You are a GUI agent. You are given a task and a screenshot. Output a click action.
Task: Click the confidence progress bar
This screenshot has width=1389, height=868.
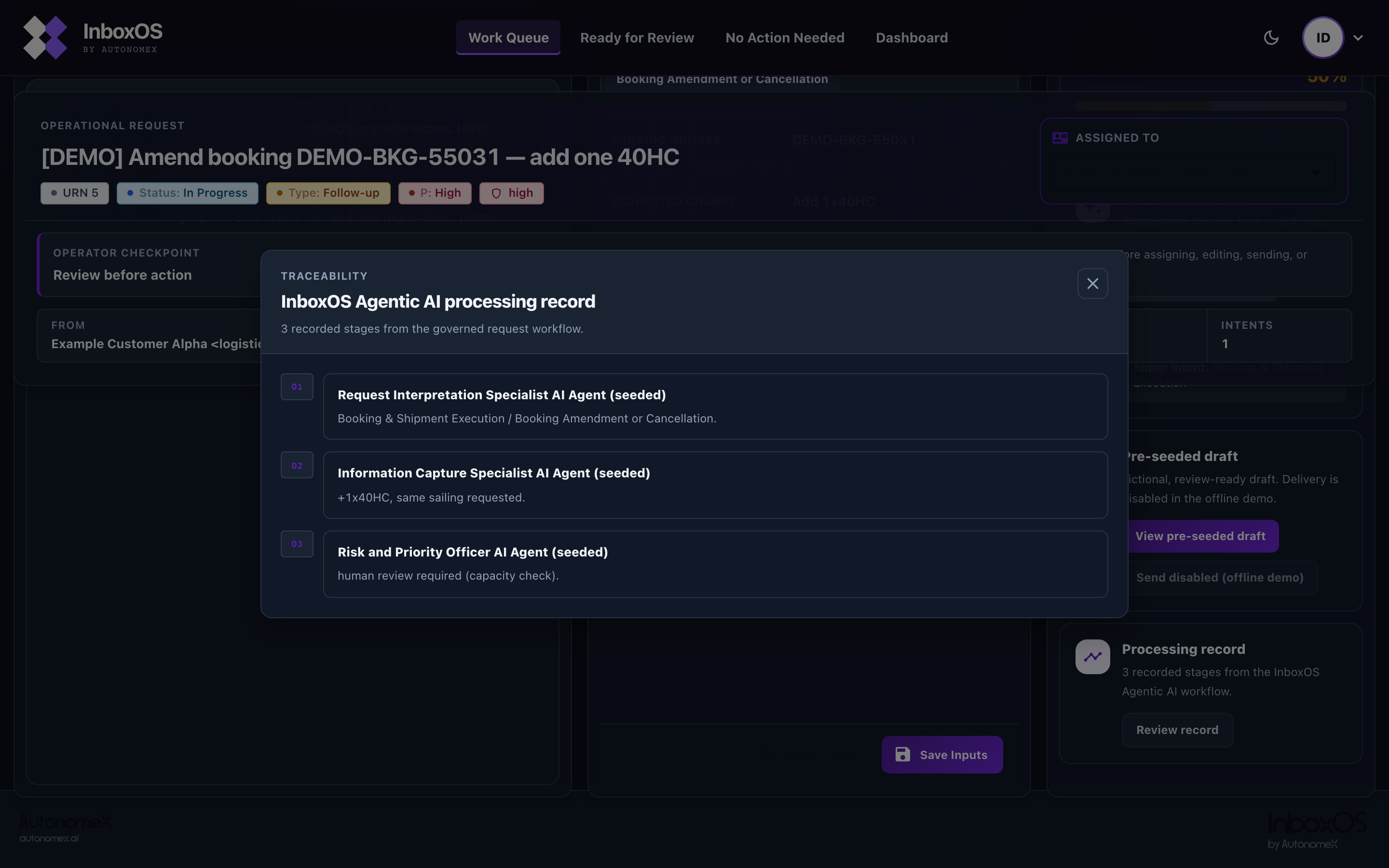[x=1210, y=106]
